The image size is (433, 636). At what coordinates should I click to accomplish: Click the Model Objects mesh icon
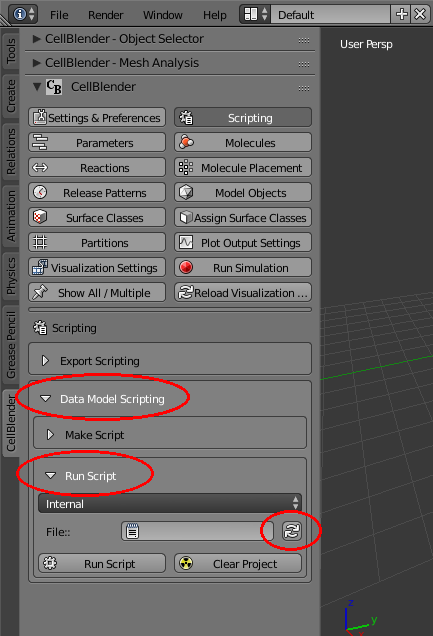(186, 192)
